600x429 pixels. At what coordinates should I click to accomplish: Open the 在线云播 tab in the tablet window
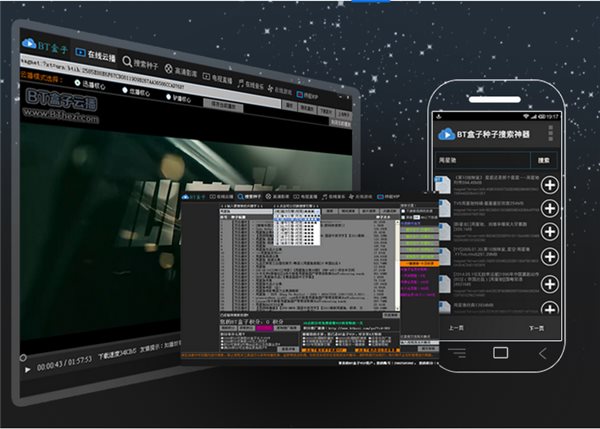click(x=96, y=55)
